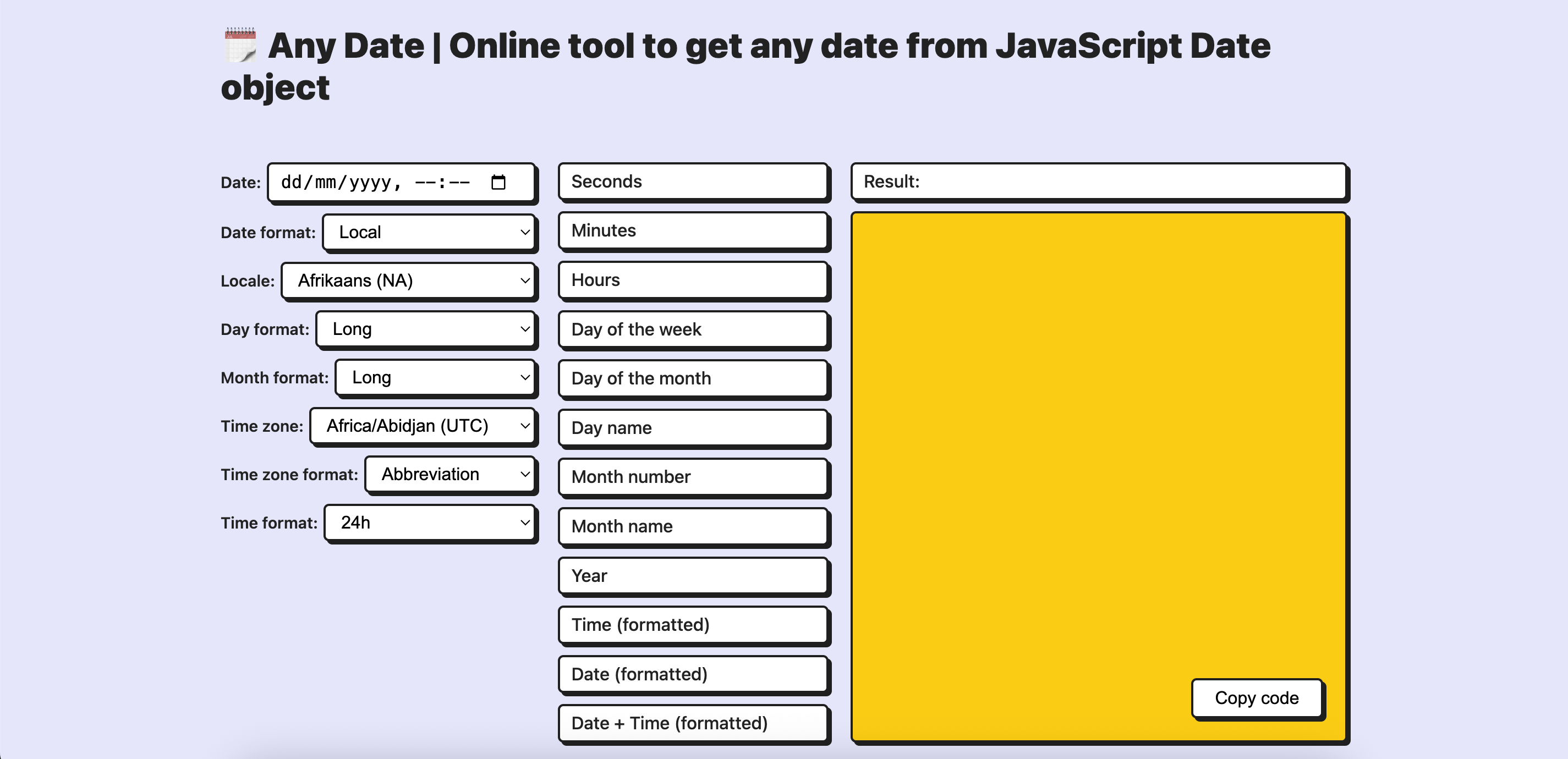Expand the Month format dropdown

pos(436,377)
